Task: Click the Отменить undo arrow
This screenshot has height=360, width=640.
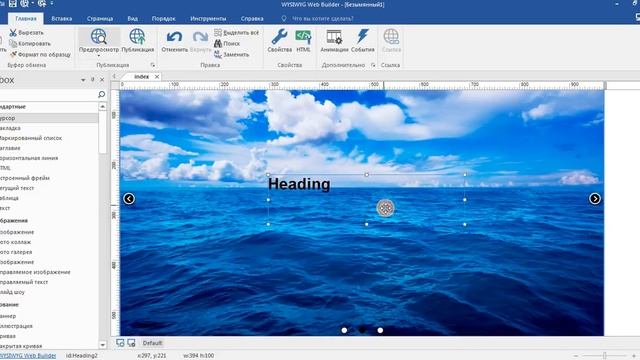Action: (x=174, y=37)
